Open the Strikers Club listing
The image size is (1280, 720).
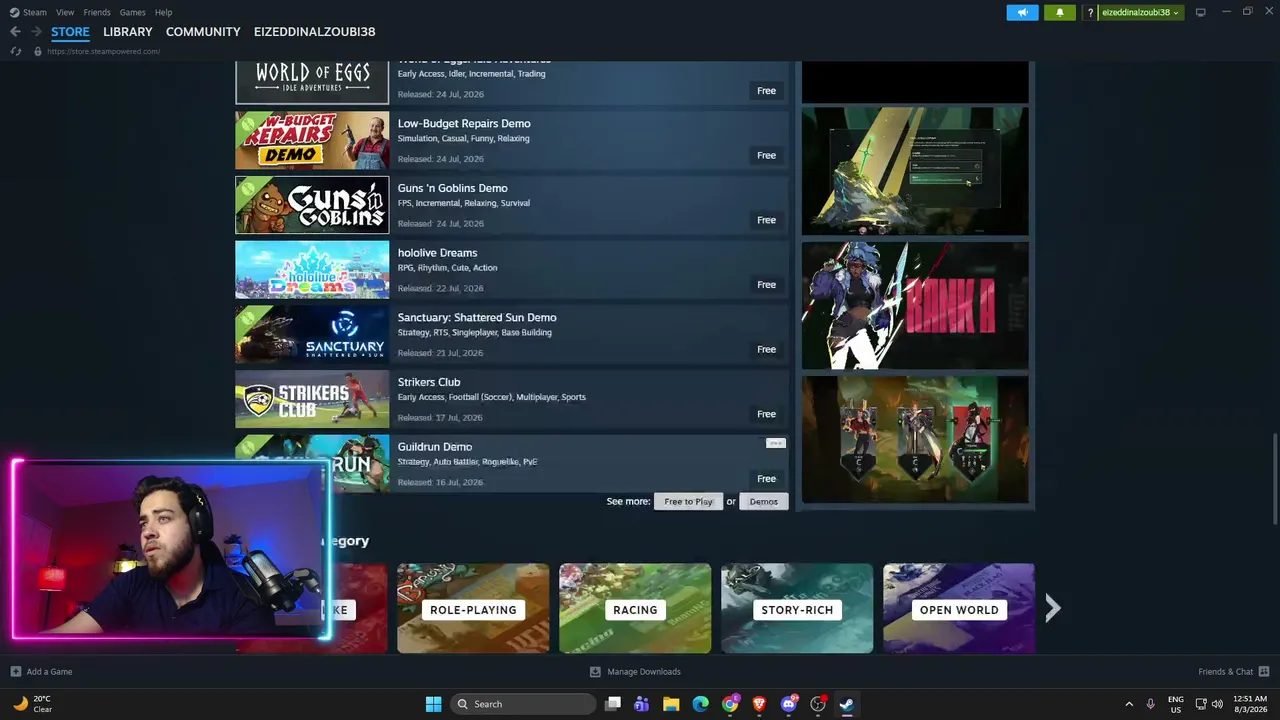tap(512, 399)
